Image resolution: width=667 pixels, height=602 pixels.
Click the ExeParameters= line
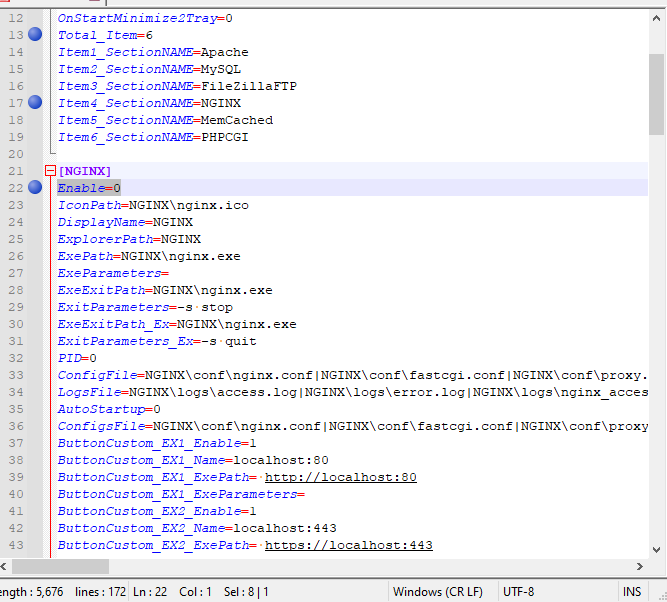pyautogui.click(x=113, y=273)
